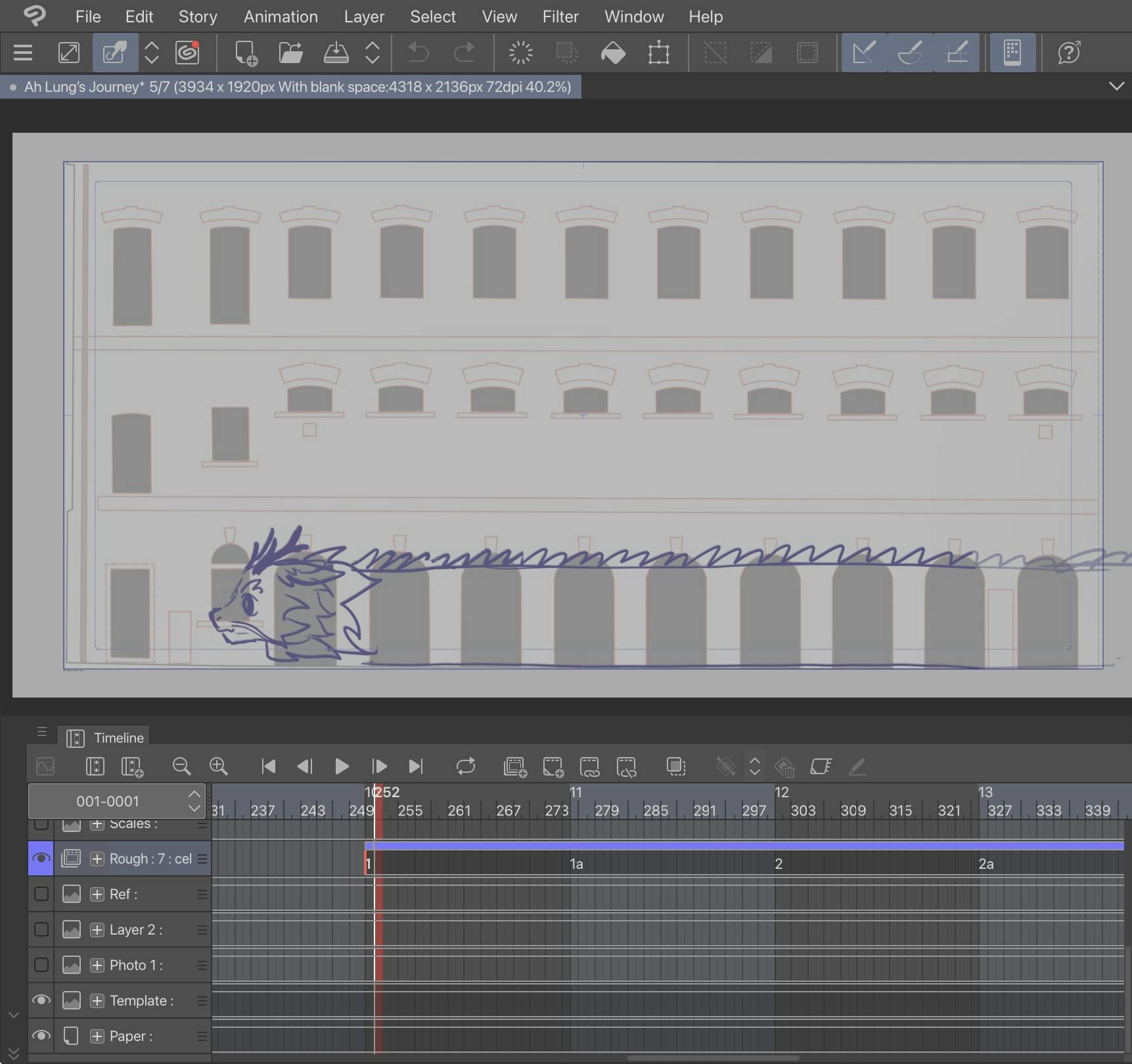Open the document tab list chevron
The width and height of the screenshot is (1132, 1064).
tap(1116, 87)
